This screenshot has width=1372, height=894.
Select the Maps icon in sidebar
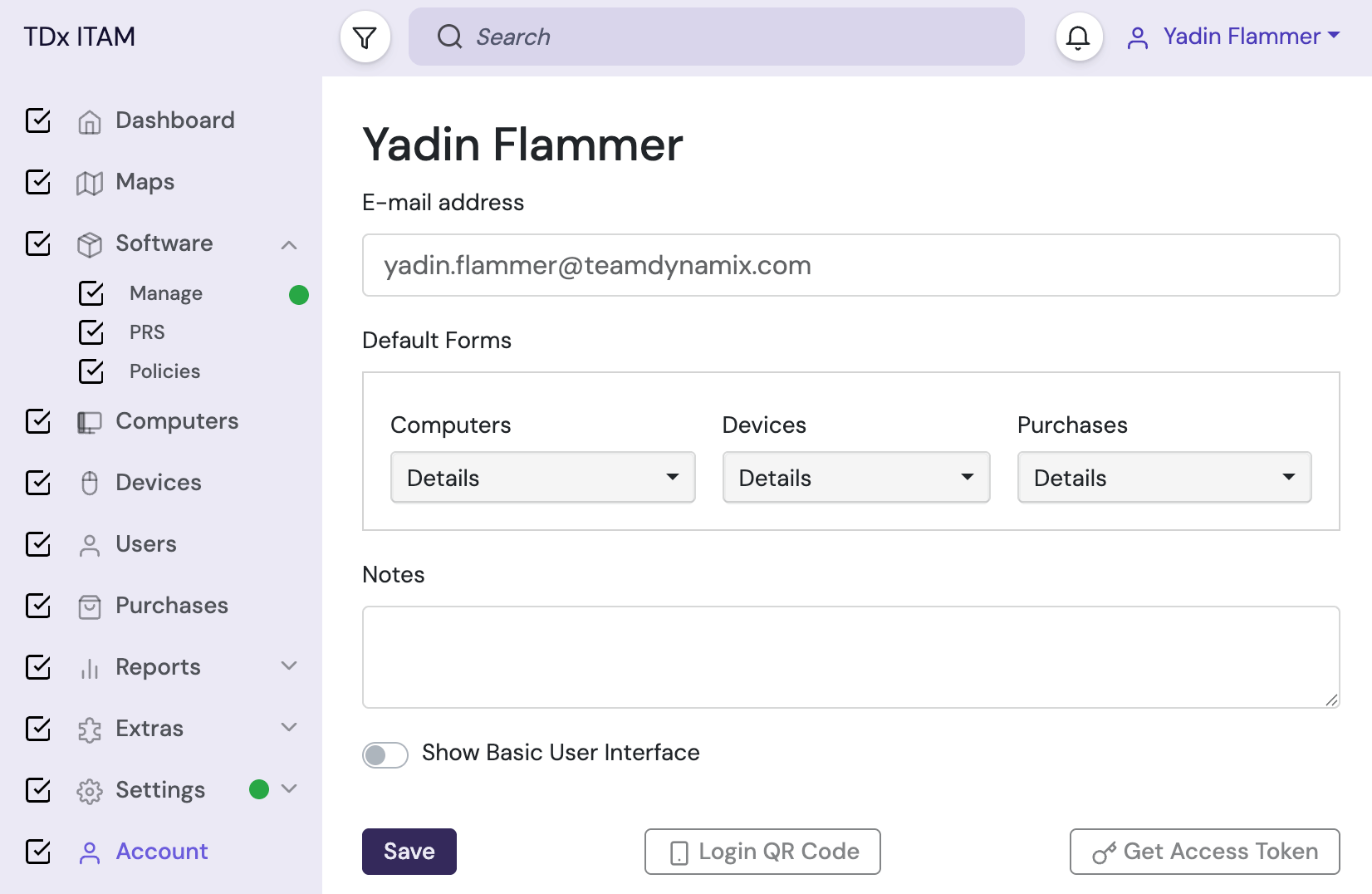coord(90,182)
